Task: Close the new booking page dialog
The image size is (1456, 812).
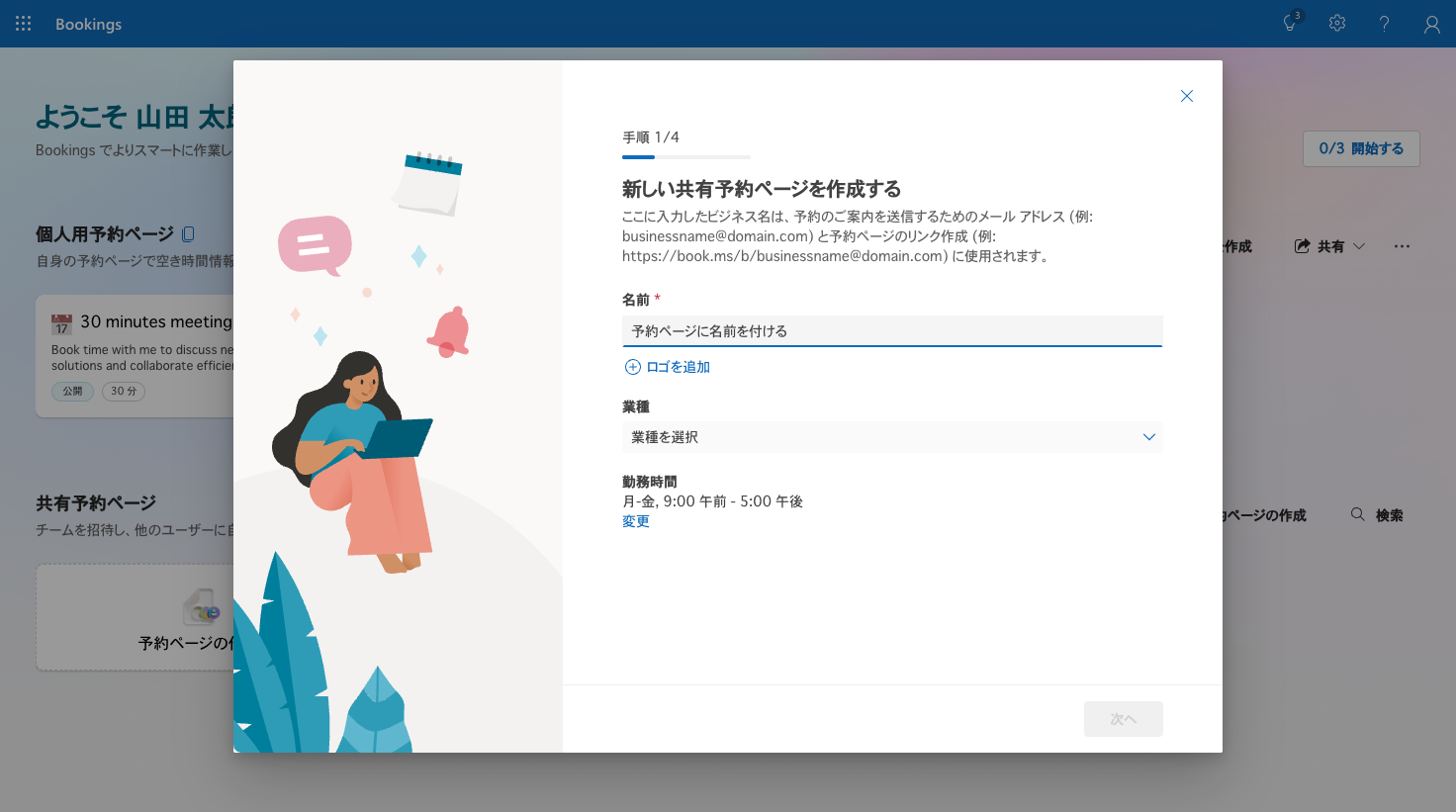Action: pyautogui.click(x=1187, y=96)
